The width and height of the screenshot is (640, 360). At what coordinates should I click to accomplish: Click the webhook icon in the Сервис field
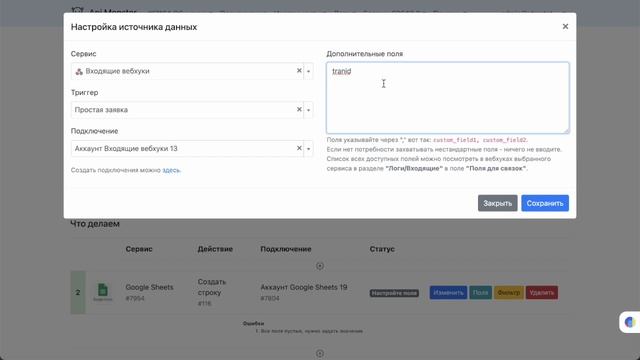79,71
